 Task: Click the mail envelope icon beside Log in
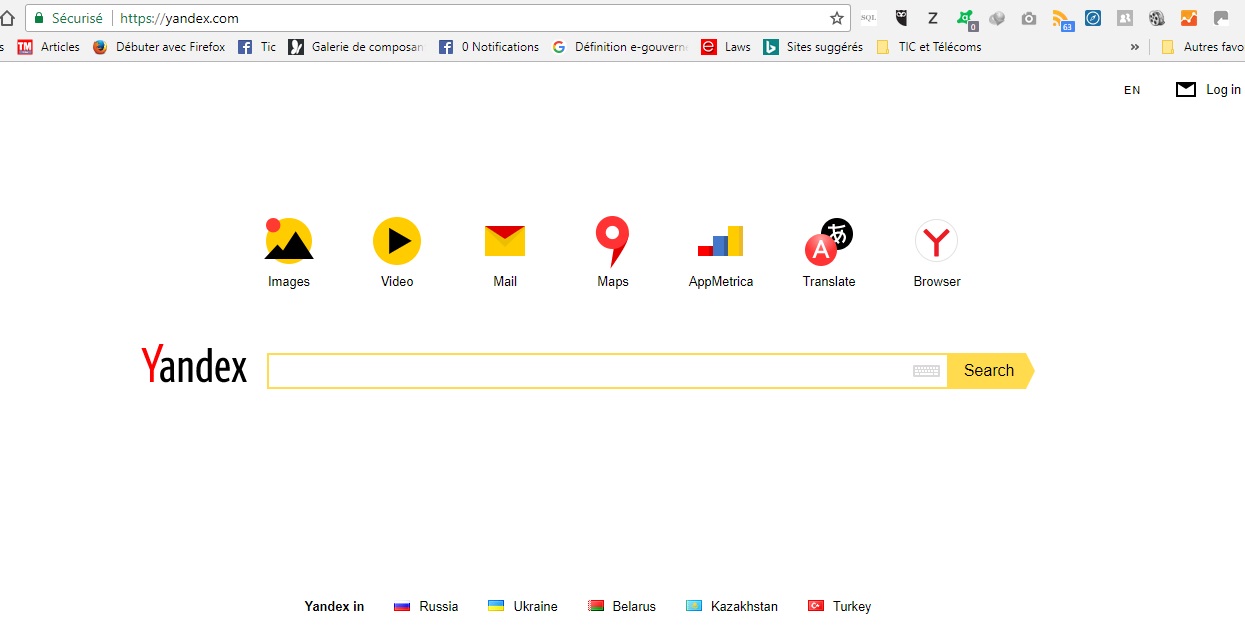pyautogui.click(x=1186, y=89)
